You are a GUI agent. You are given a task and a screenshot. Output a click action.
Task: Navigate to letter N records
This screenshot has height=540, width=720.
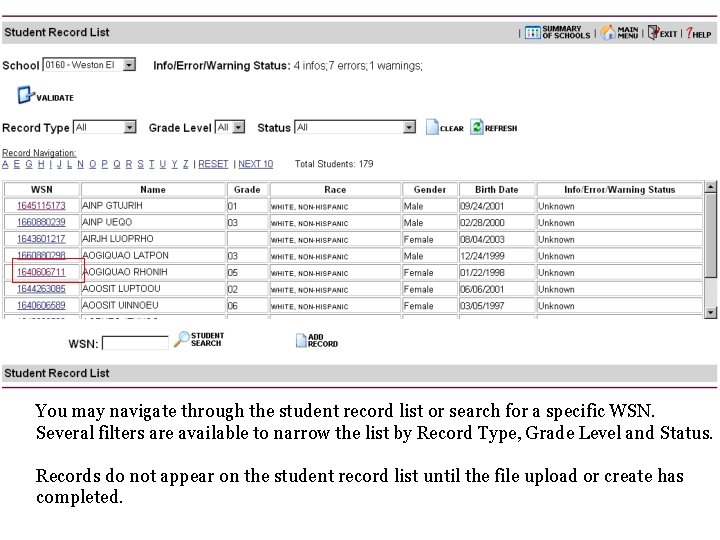coord(80,164)
